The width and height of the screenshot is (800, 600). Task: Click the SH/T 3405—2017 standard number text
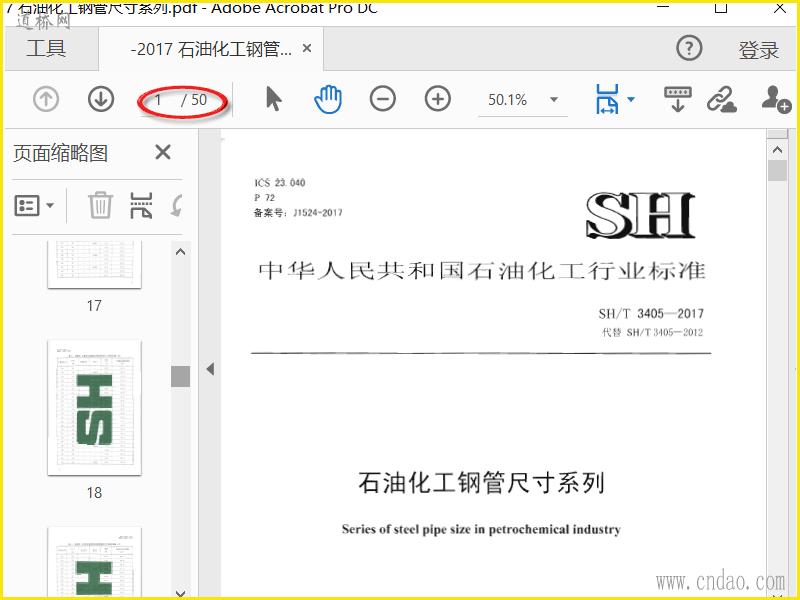coord(651,313)
